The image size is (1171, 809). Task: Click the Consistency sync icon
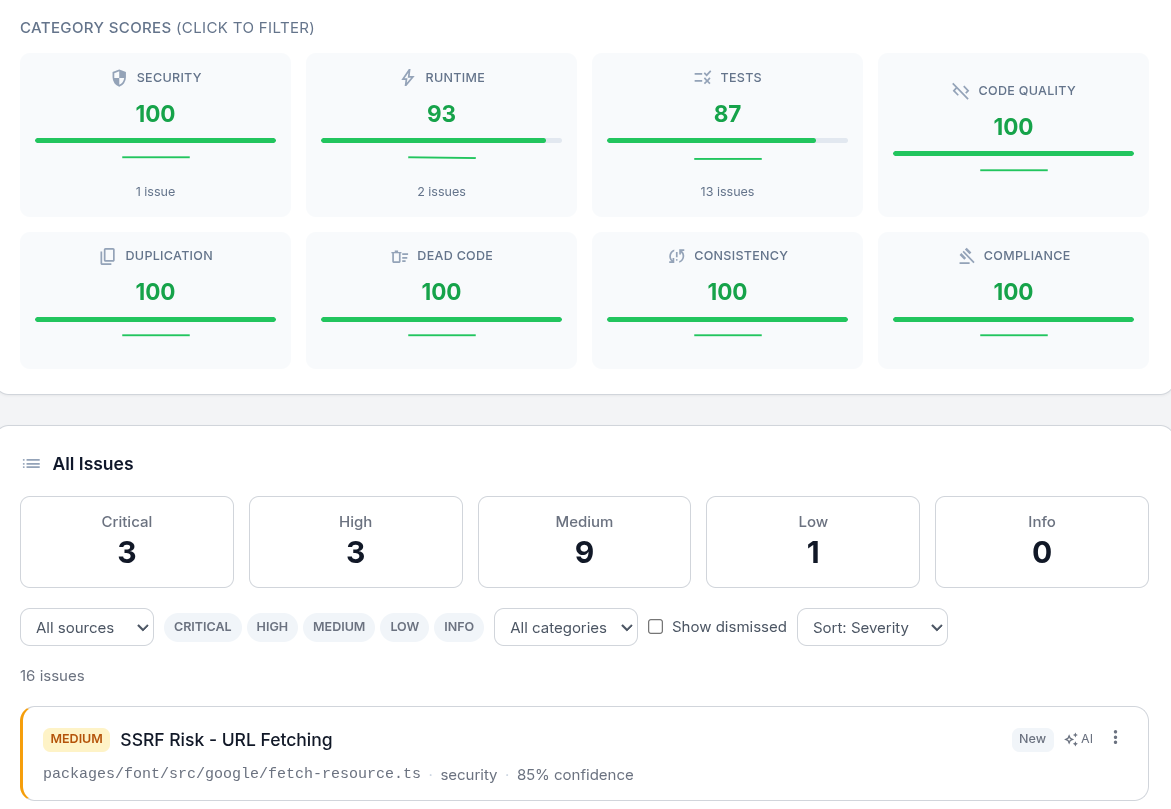(676, 256)
